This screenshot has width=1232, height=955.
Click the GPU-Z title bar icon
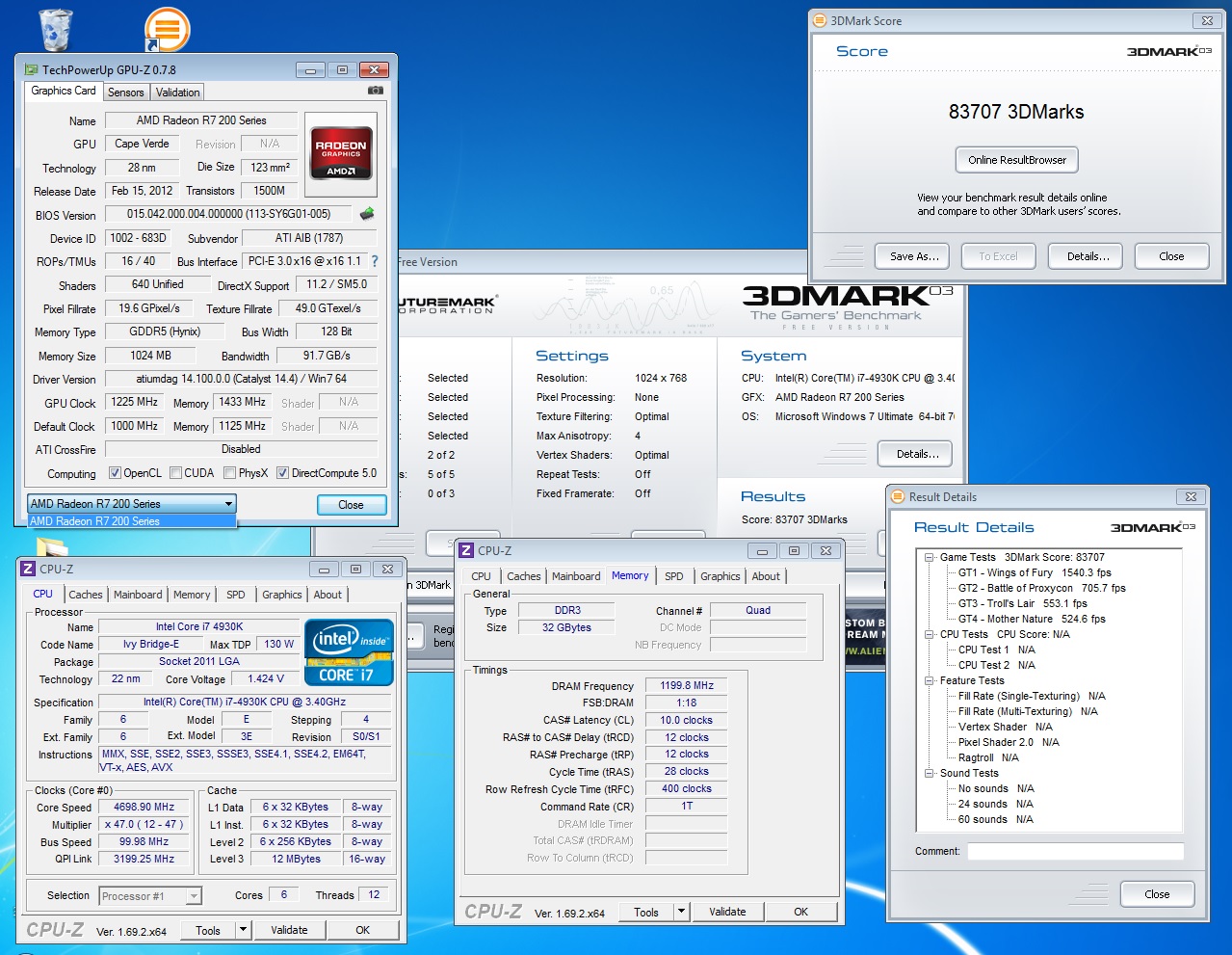pos(31,69)
